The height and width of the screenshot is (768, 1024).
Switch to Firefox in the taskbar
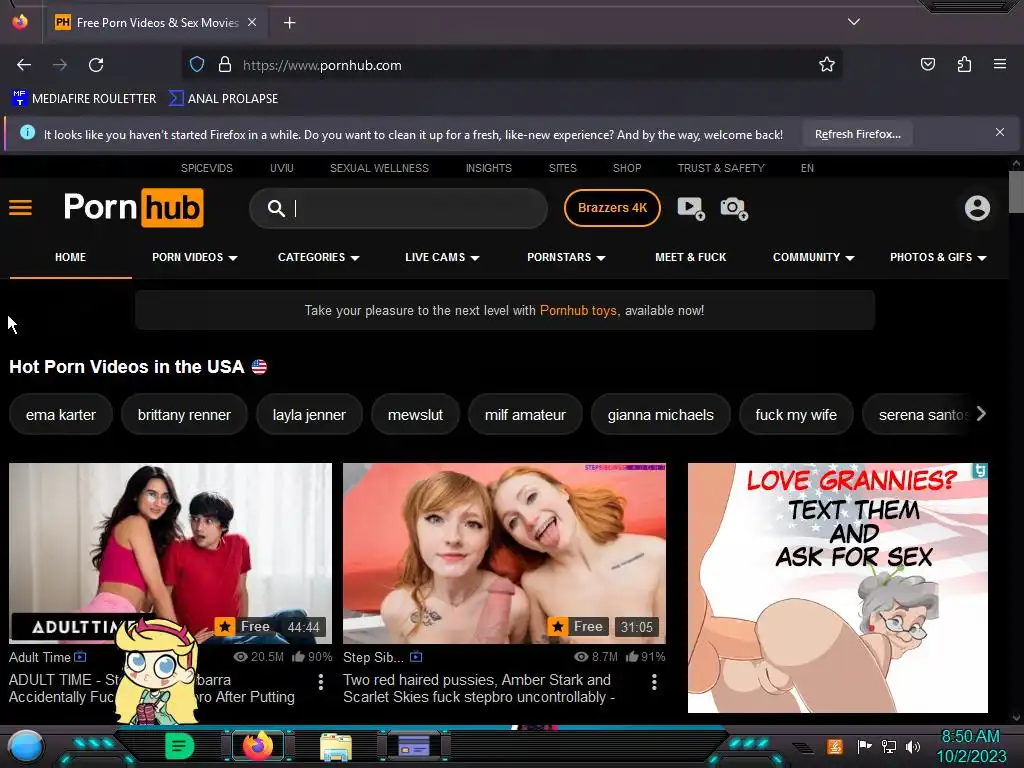coord(258,746)
